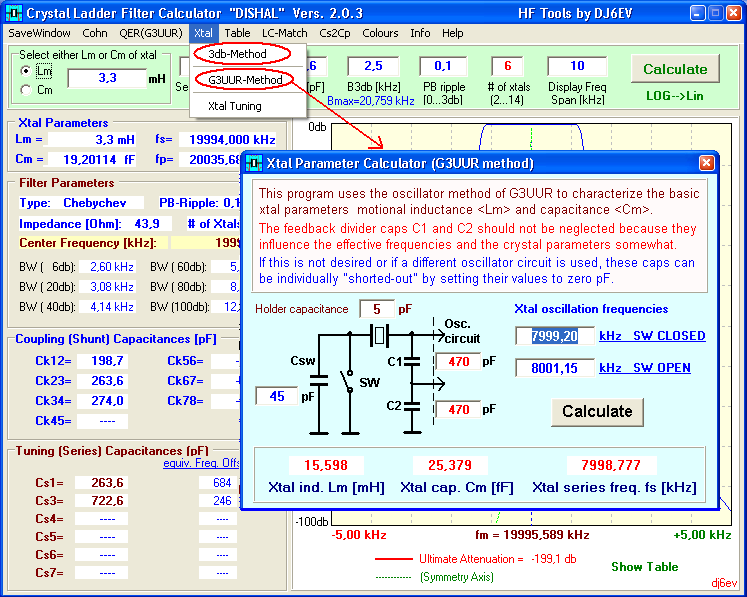
Task: Click the Holder capacitance field 5 pF
Action: coord(377,309)
